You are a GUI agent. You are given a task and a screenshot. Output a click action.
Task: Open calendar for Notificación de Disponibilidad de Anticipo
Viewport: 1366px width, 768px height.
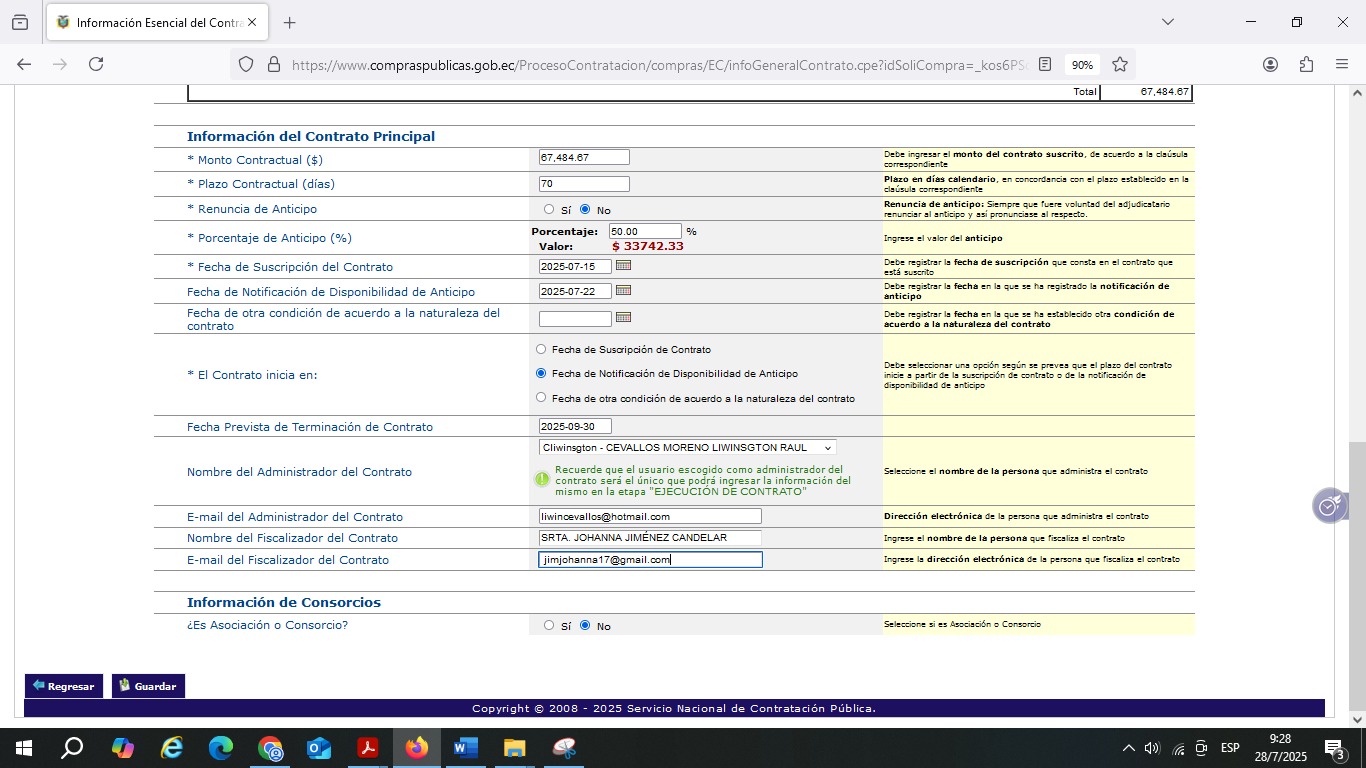click(623, 291)
